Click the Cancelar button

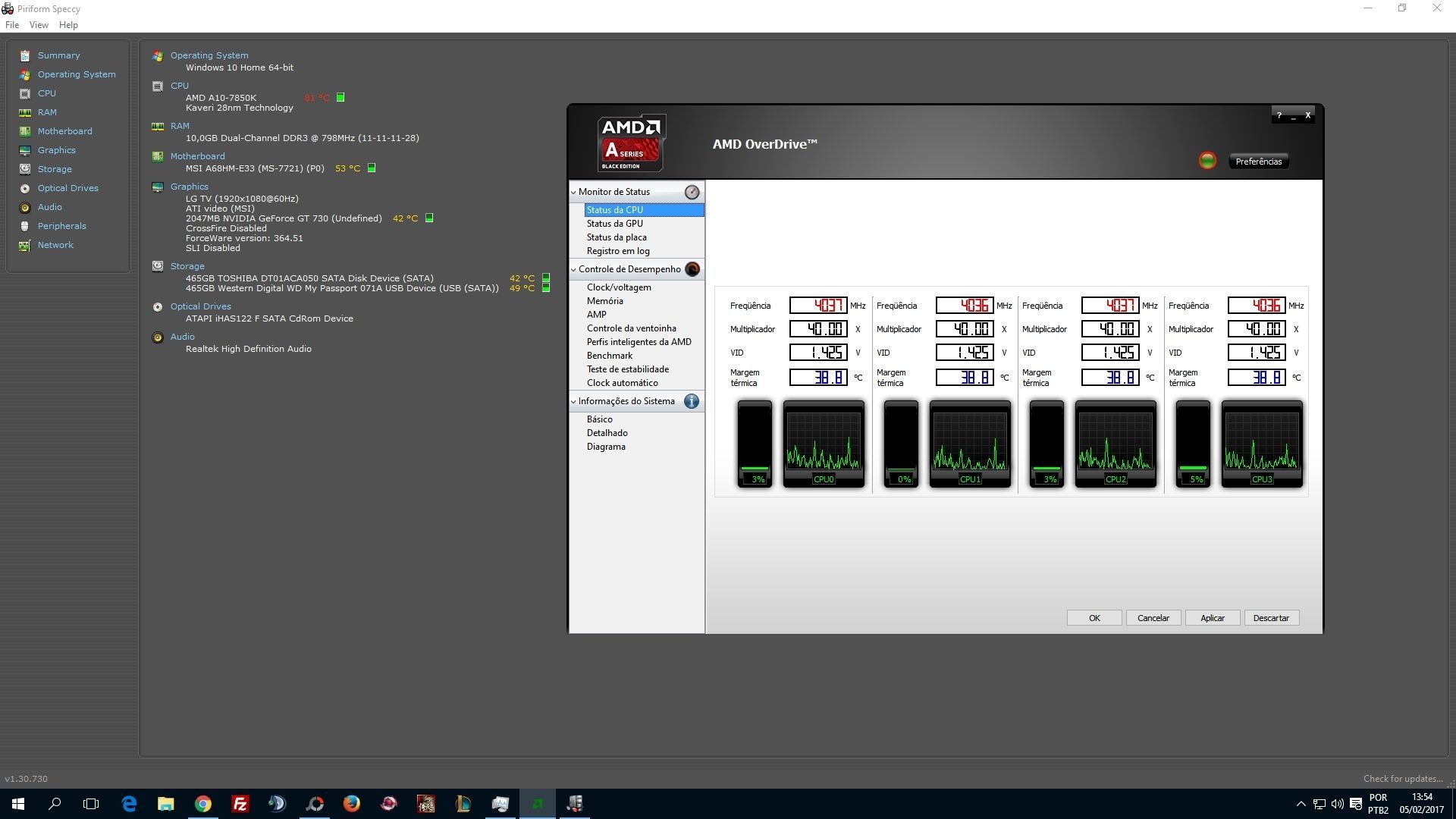1153,618
